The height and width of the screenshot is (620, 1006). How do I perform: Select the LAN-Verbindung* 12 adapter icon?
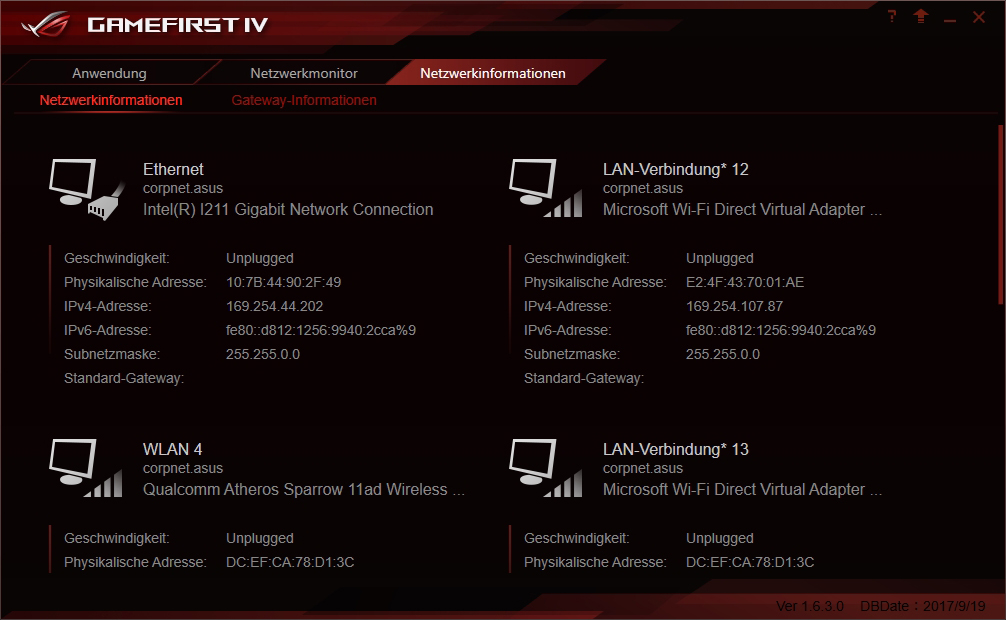pos(546,188)
